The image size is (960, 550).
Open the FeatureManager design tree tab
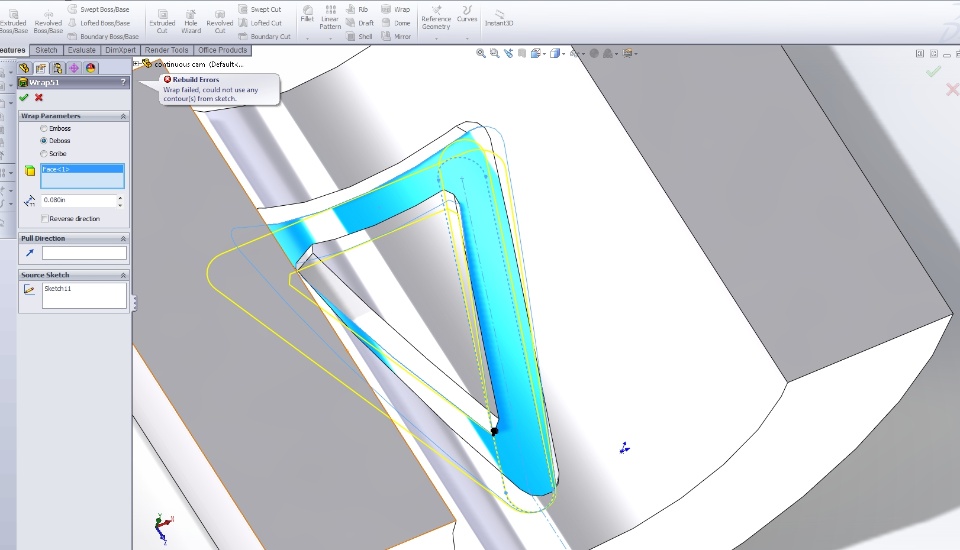24,68
